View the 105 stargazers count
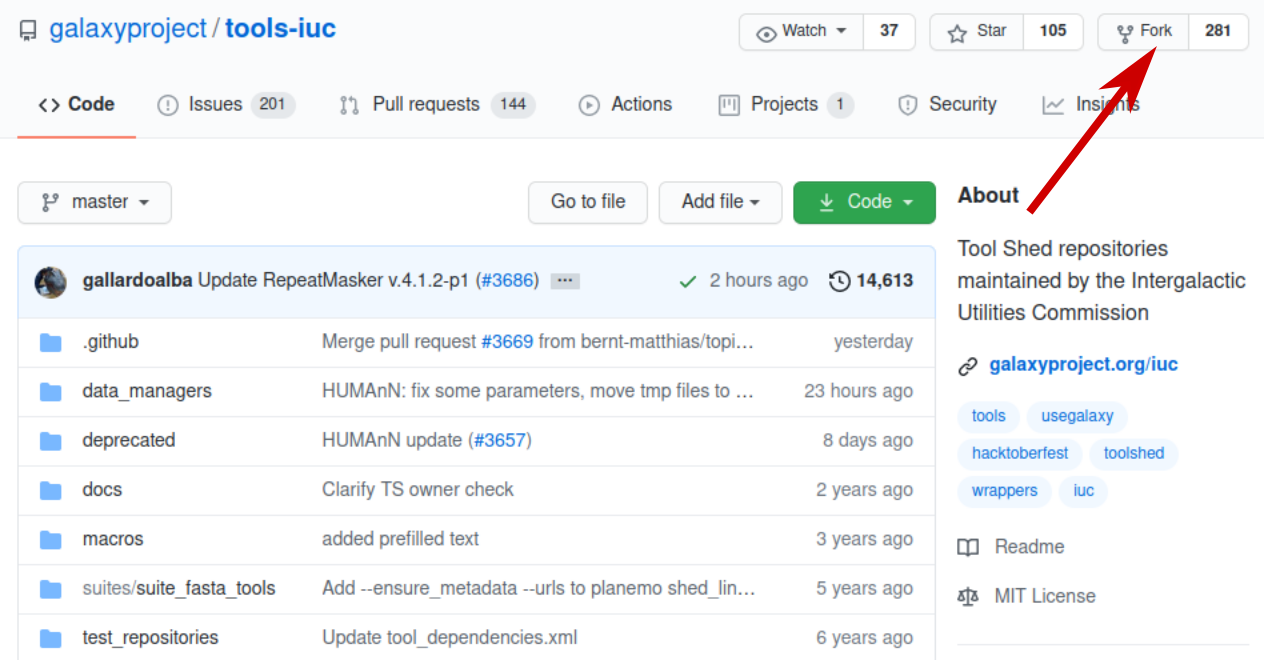The image size is (1264, 660). pos(1053,32)
